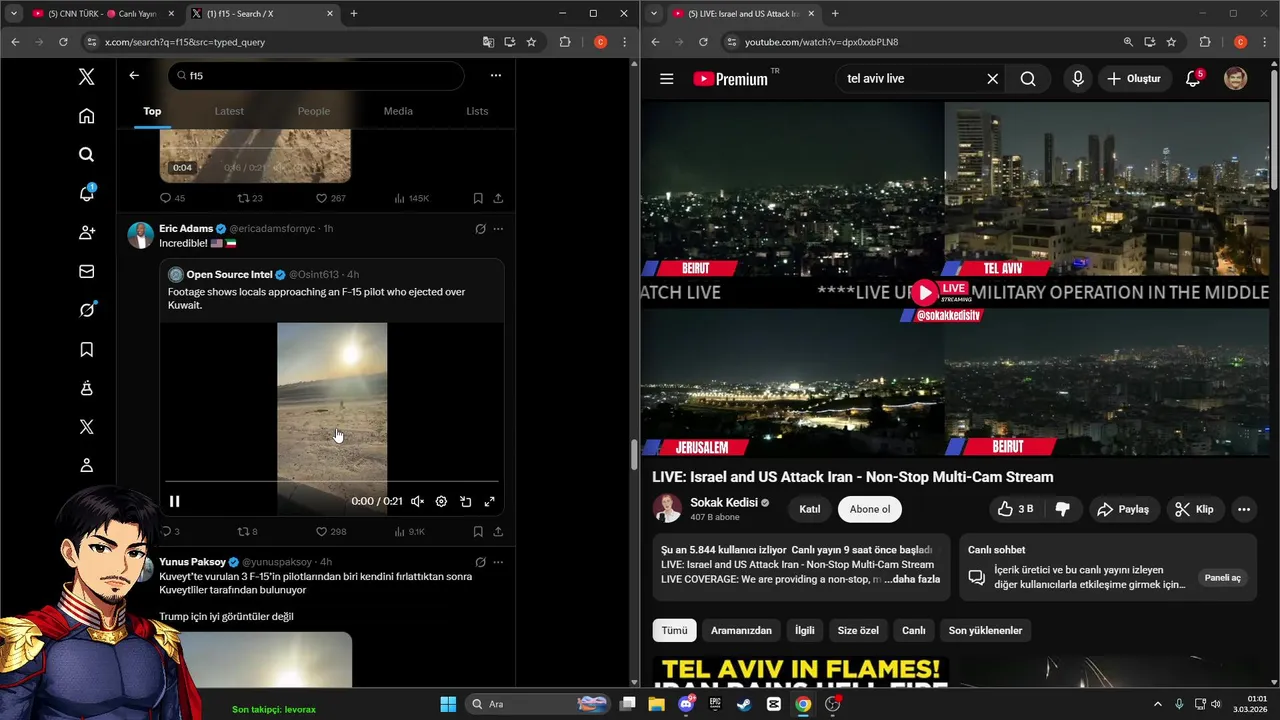Open Sokak Kedisi channel name
The image size is (1280, 720).
pyautogui.click(x=723, y=502)
